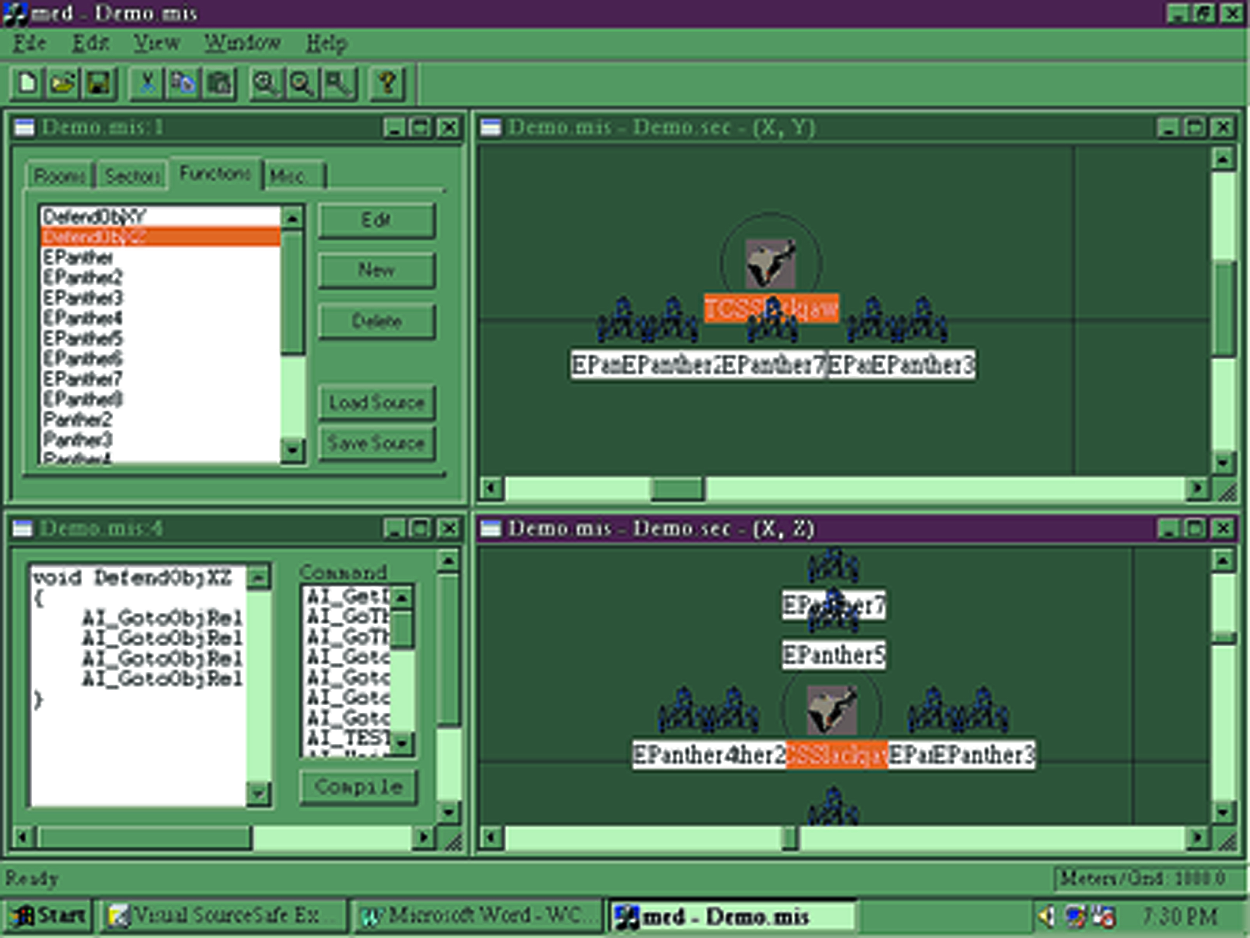Click the Open folder toolbar icon
Screen dimensions: 1250x938
(x=63, y=84)
